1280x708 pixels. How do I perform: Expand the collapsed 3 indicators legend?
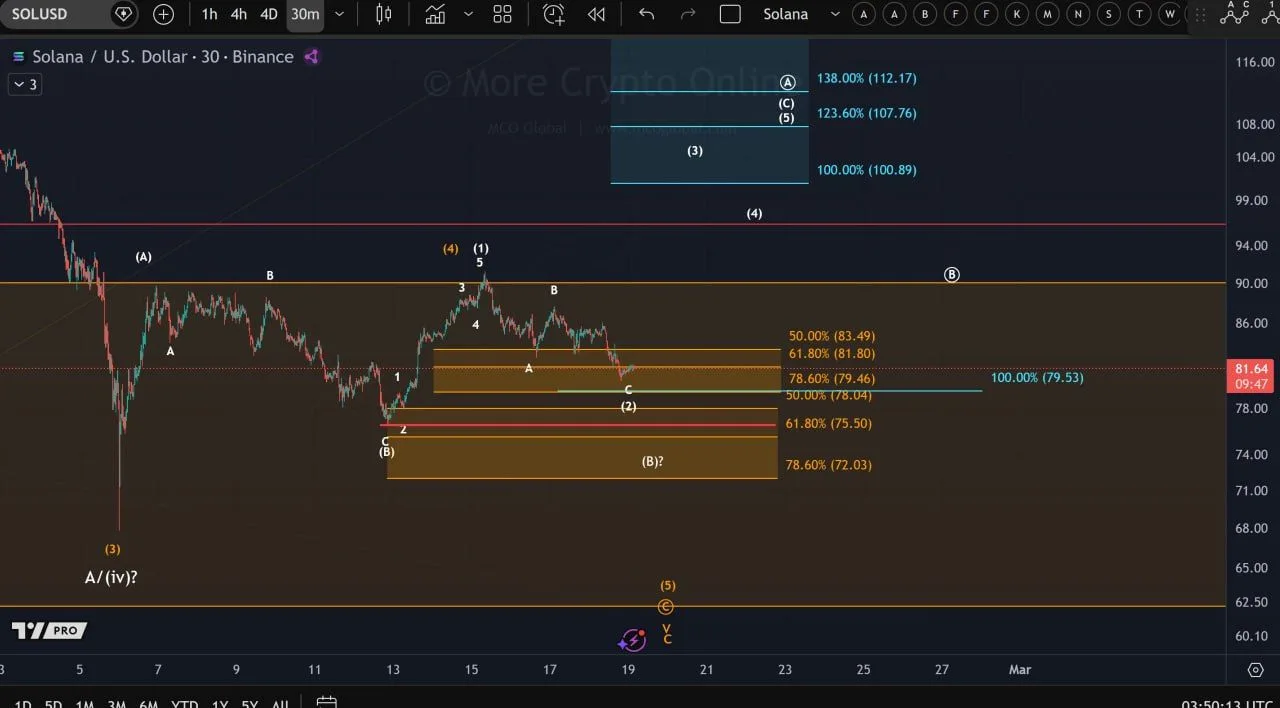pos(23,85)
